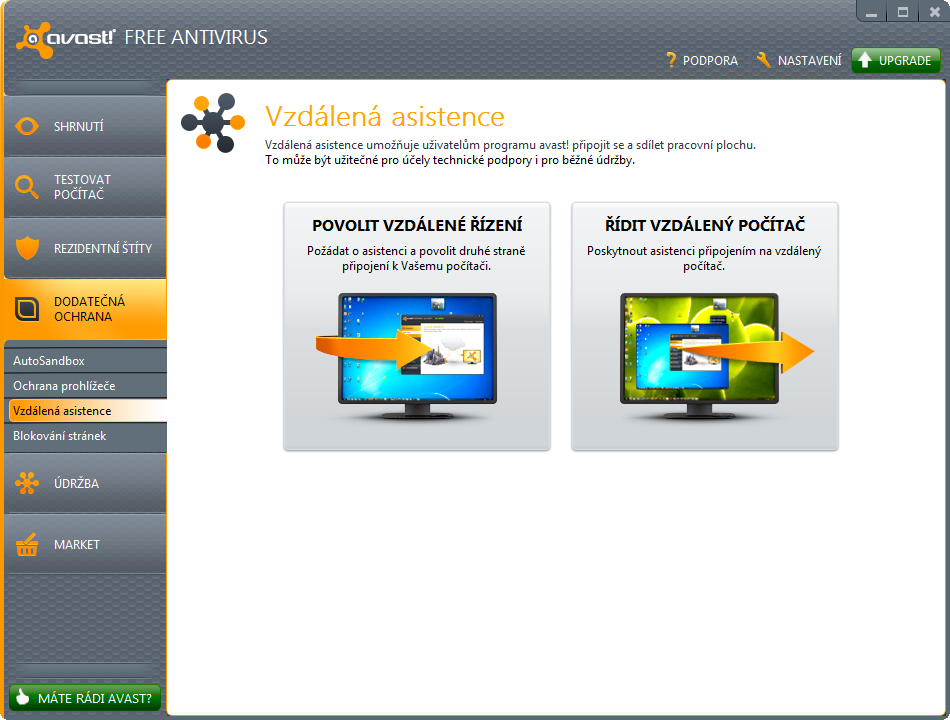Click the shopping basket icon for Market
Viewport: 950px width, 720px height.
(x=27, y=544)
